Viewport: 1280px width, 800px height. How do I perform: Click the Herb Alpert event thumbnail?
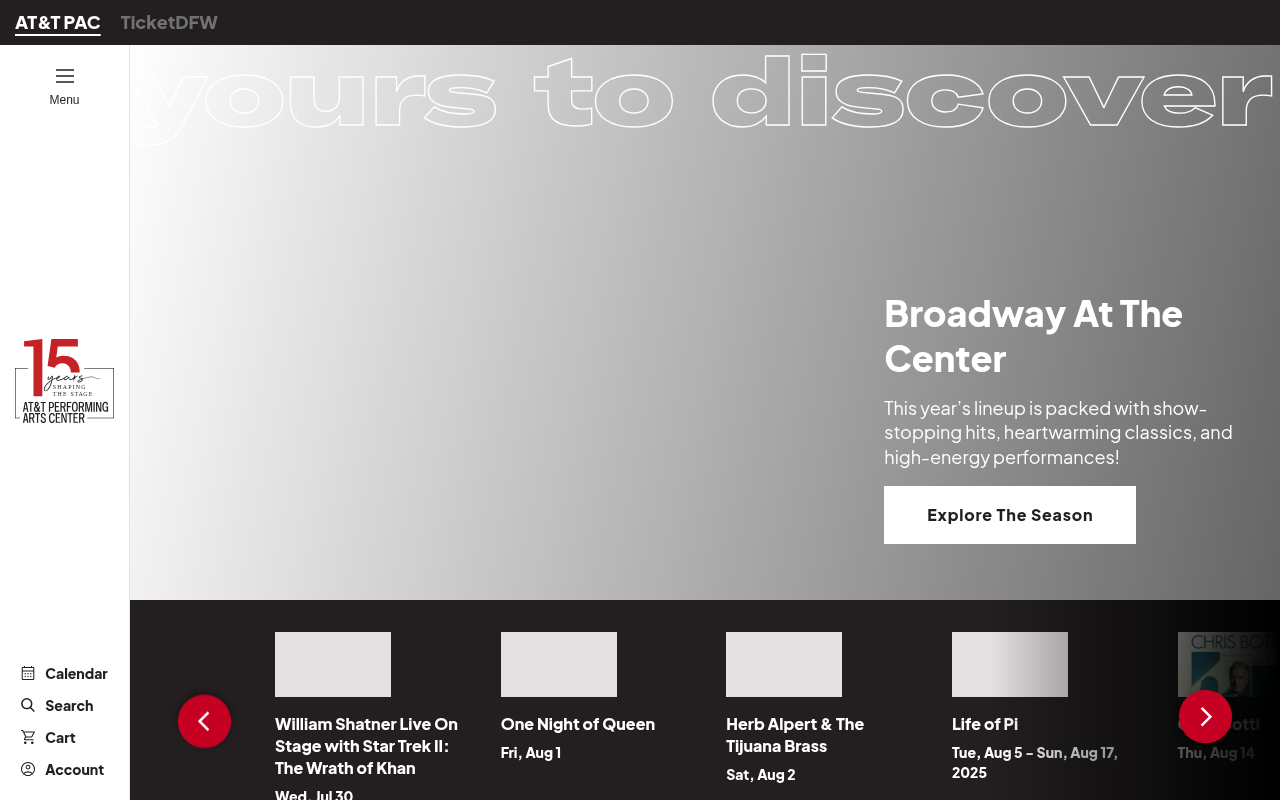tap(784, 664)
